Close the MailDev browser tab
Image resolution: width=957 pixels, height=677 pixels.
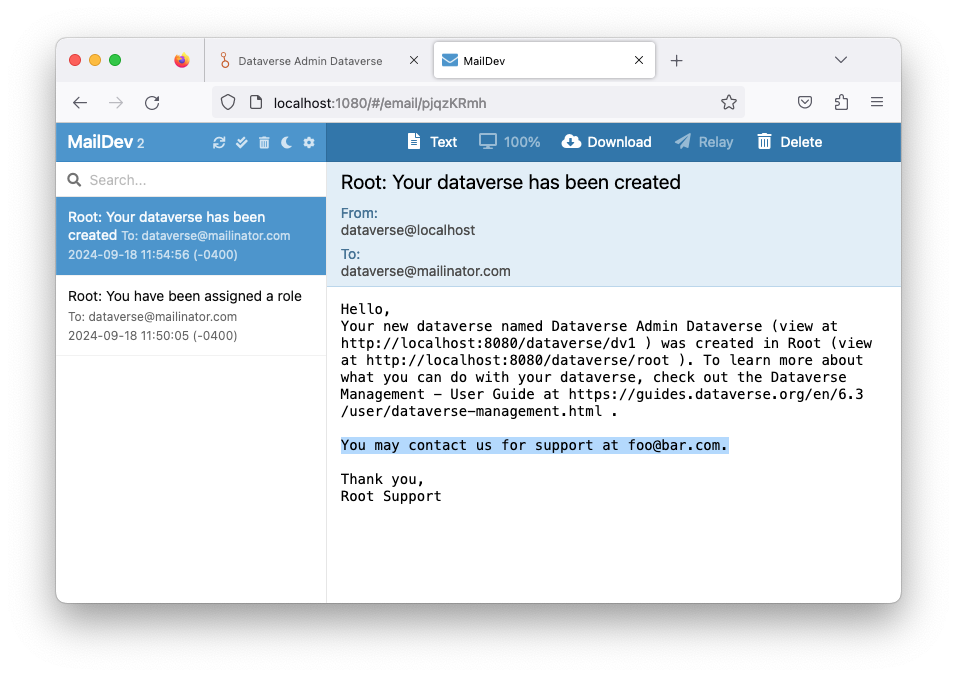pyautogui.click(x=639, y=61)
